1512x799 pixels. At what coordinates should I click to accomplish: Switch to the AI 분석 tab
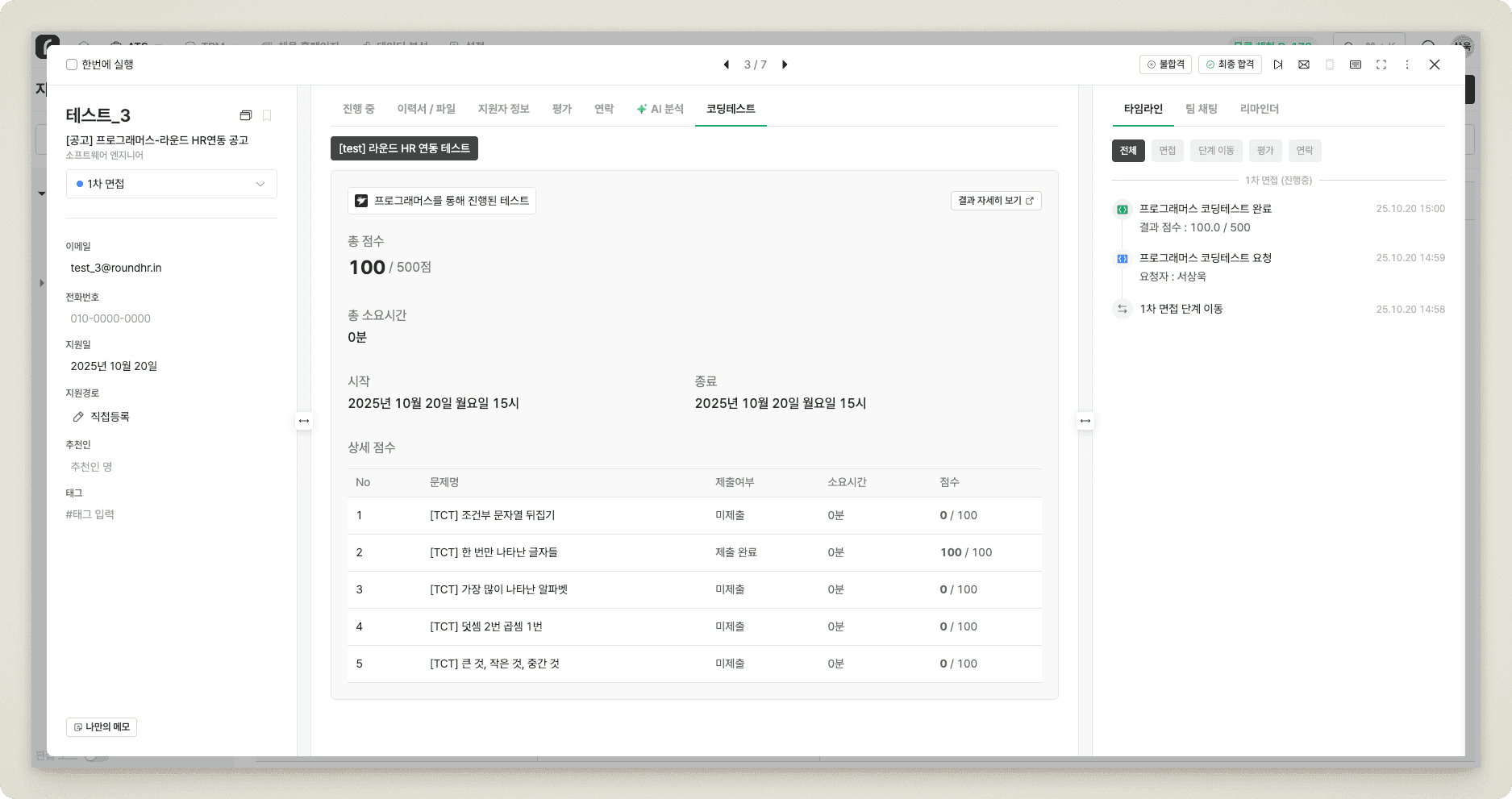(660, 109)
